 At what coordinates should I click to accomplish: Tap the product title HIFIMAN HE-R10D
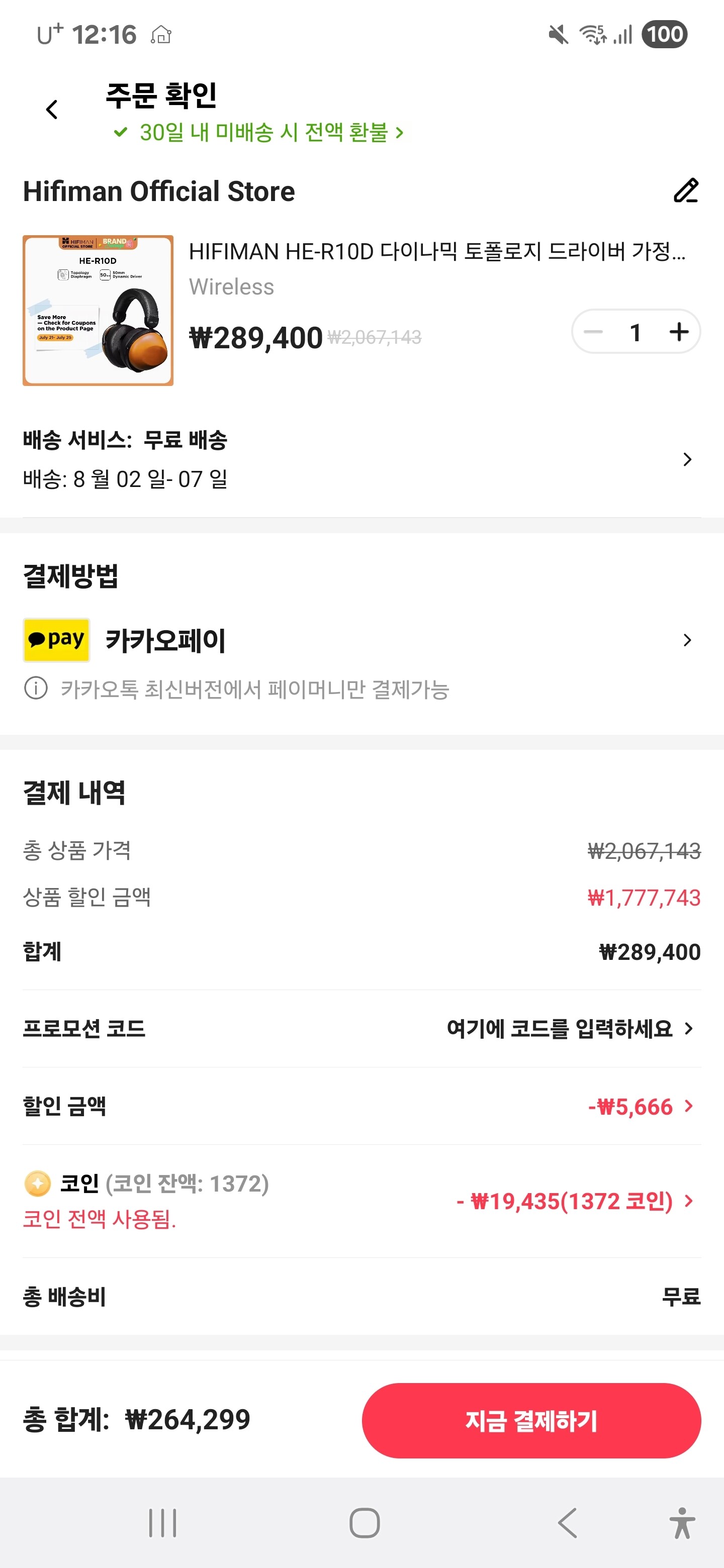point(436,251)
